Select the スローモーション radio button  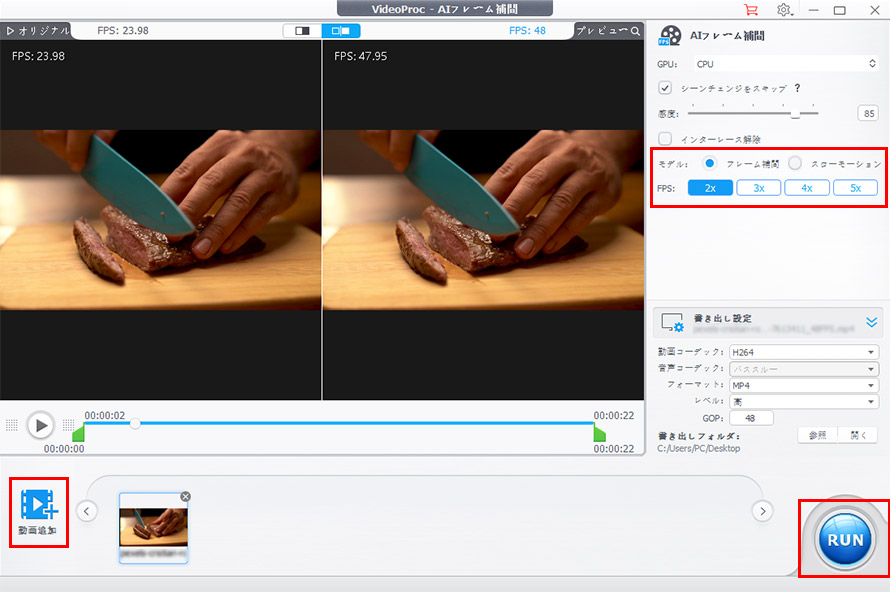(x=795, y=163)
